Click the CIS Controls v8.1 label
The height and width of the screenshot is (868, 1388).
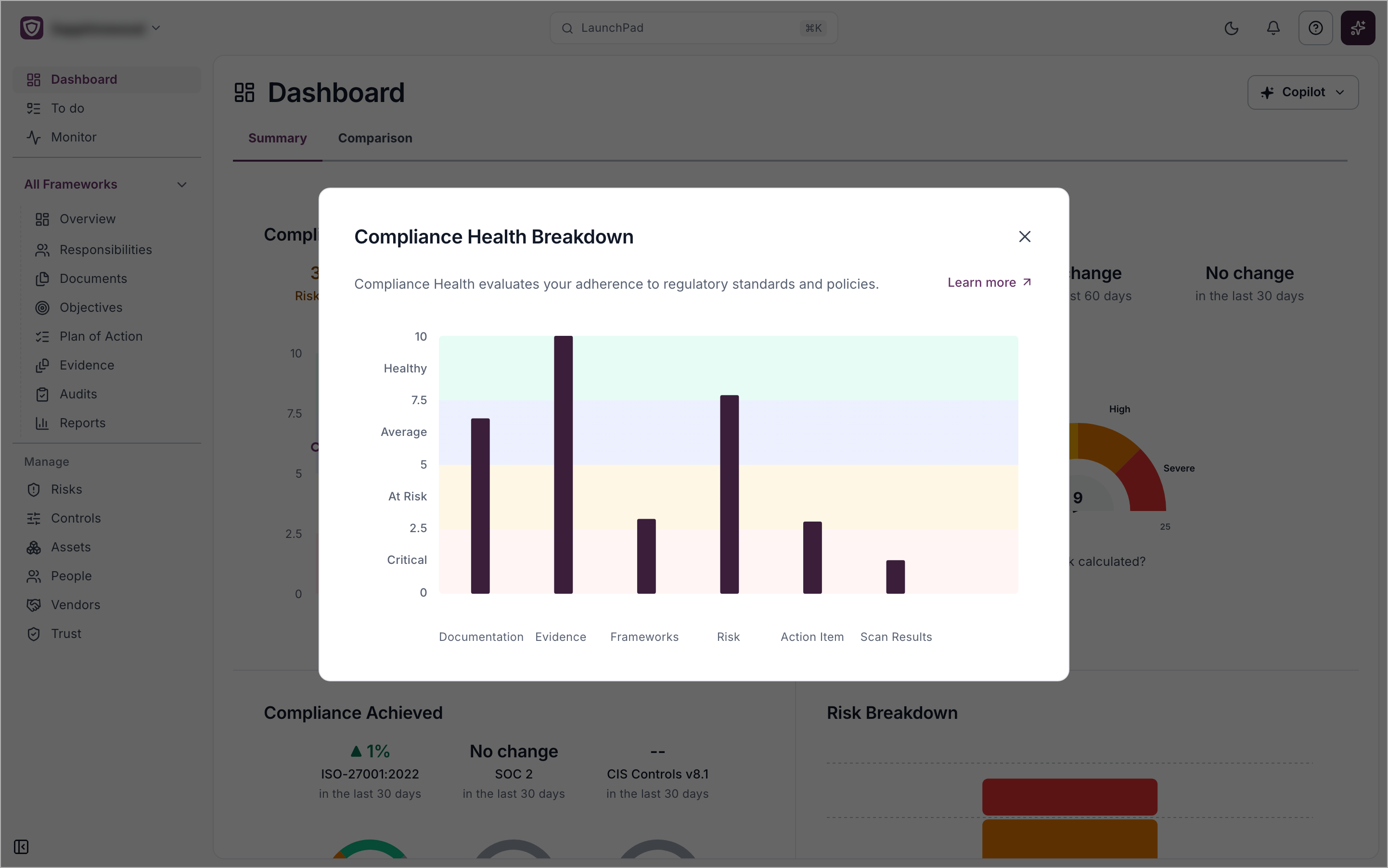pos(657,775)
